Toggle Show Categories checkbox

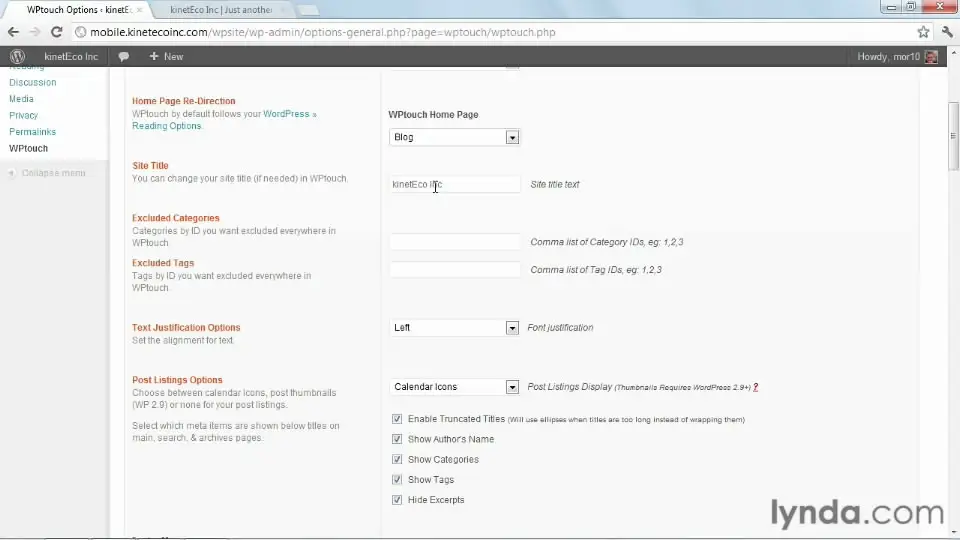pos(397,459)
